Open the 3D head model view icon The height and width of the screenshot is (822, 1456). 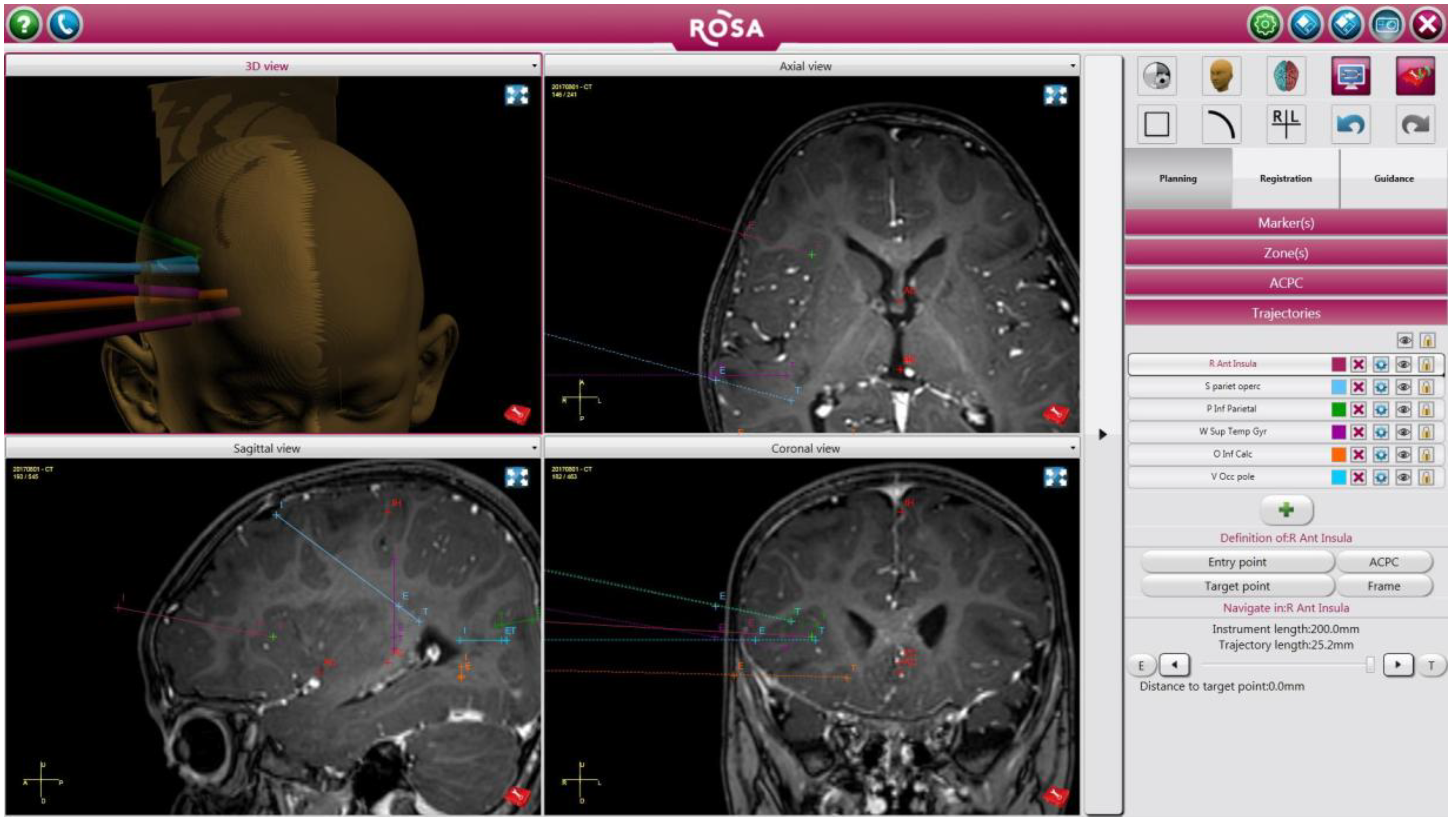coord(1221,76)
